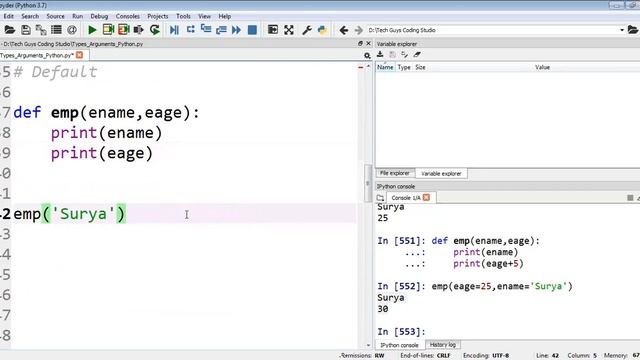Click the Step over debug icon
The width and height of the screenshot is (640, 360).
[190, 30]
